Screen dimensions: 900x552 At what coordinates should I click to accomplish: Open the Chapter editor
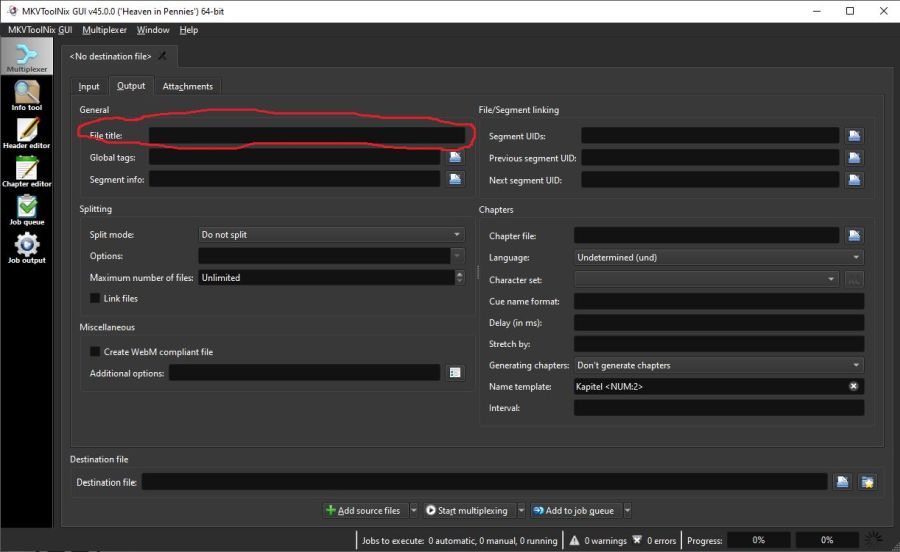point(26,172)
